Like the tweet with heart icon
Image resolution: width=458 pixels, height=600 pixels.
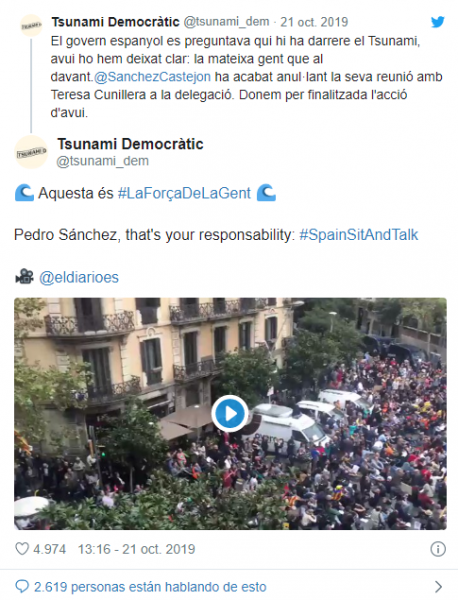pos(22,549)
